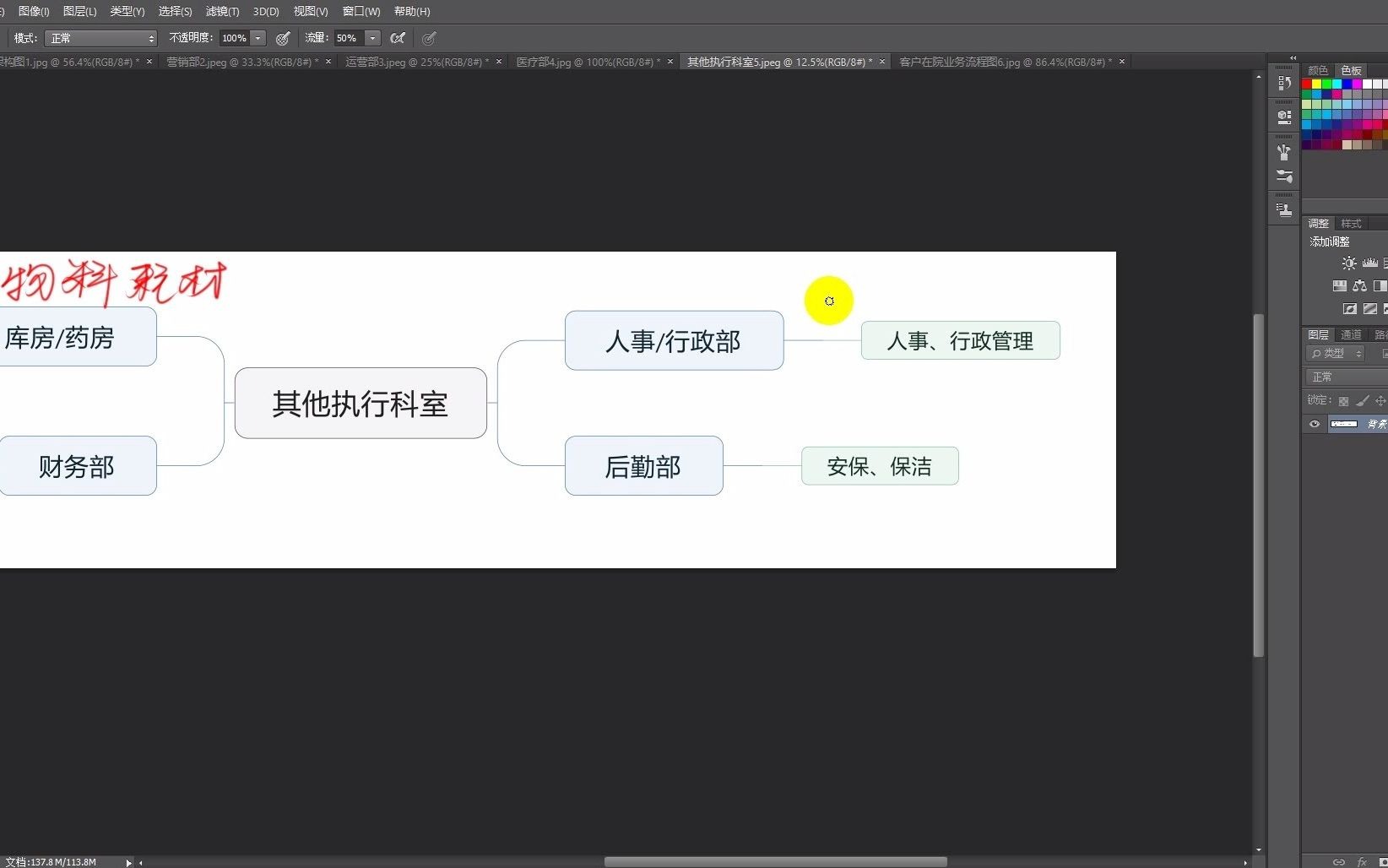Open the History panel icon
Screen dimensions: 1388x868
pyautogui.click(x=1284, y=83)
